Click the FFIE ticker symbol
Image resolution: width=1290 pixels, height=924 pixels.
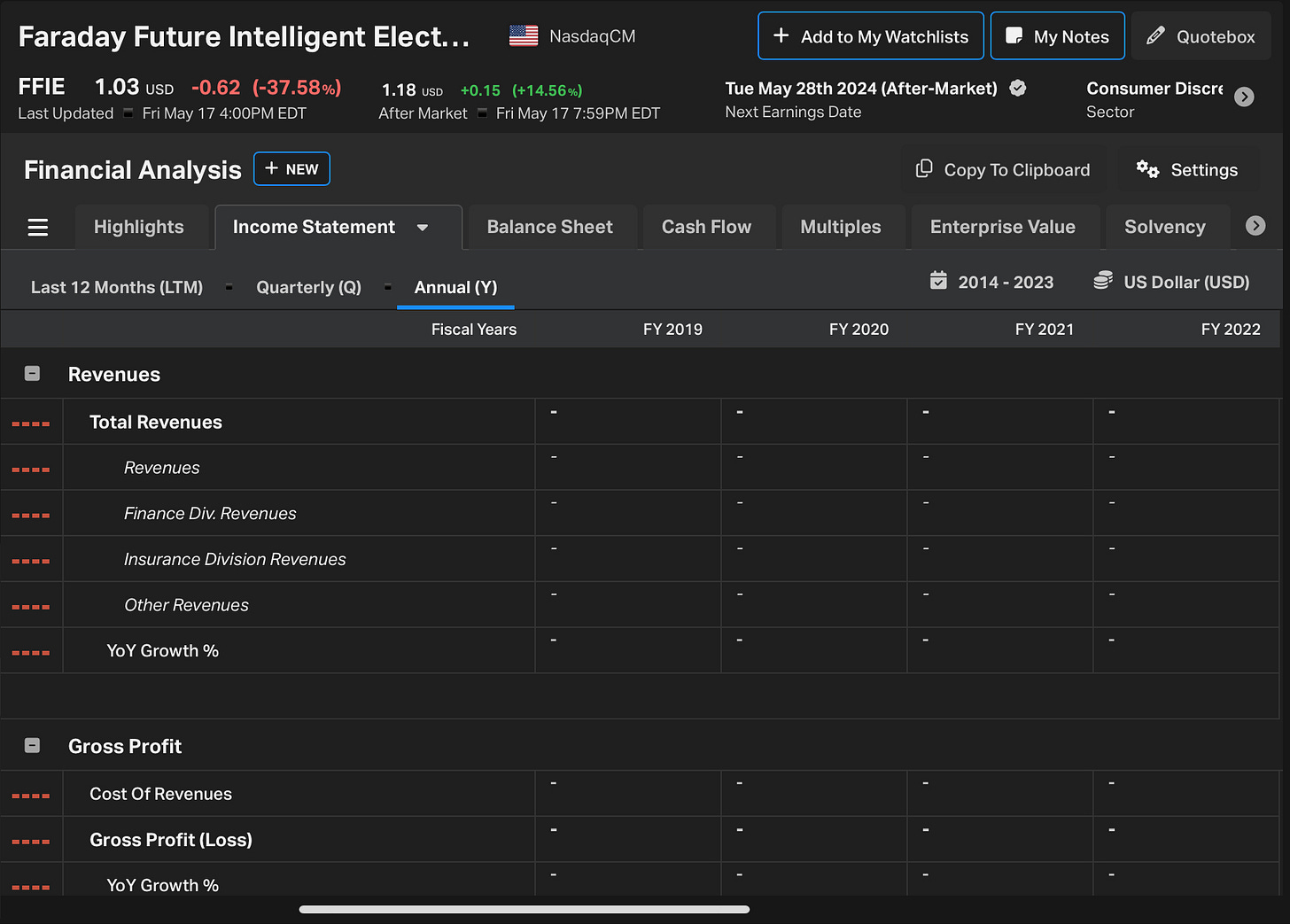(42, 87)
